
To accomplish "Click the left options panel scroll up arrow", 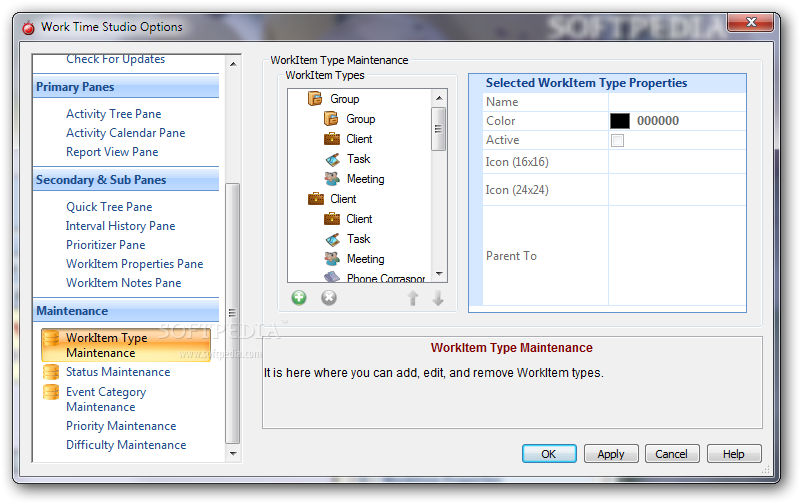I will [233, 64].
